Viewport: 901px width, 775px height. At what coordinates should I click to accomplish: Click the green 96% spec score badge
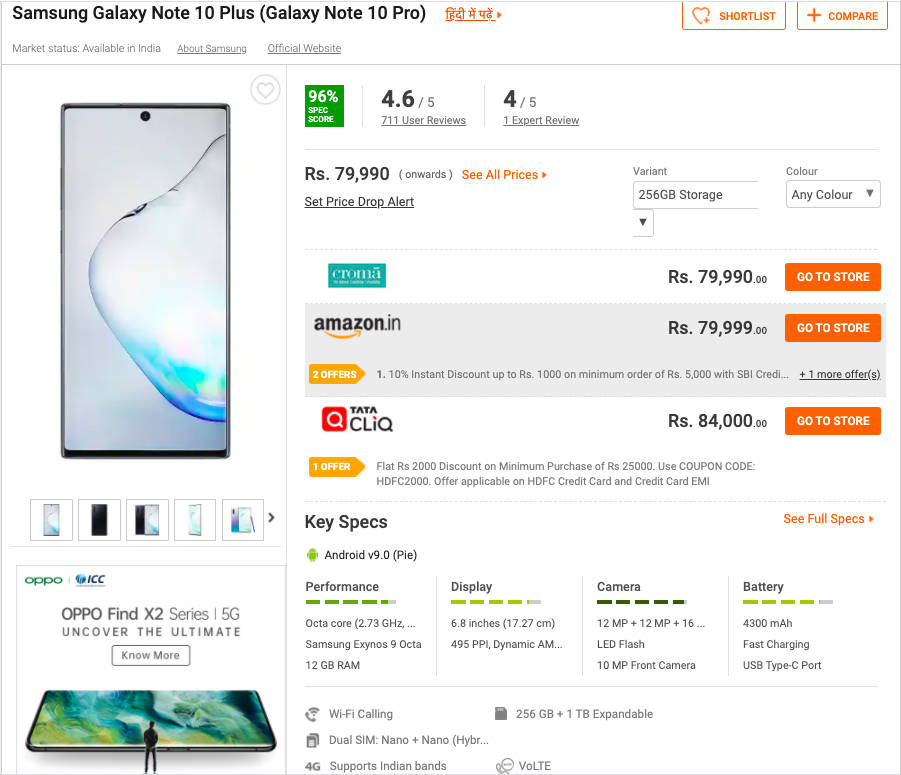(324, 106)
